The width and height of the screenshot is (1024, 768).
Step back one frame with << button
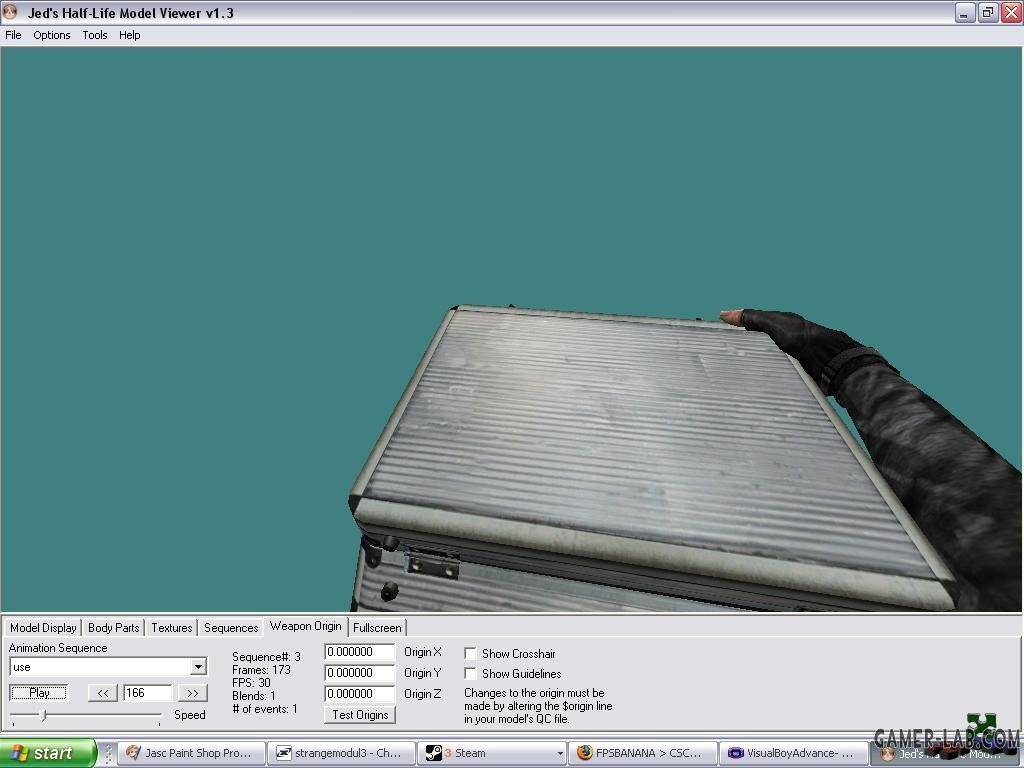[x=103, y=693]
